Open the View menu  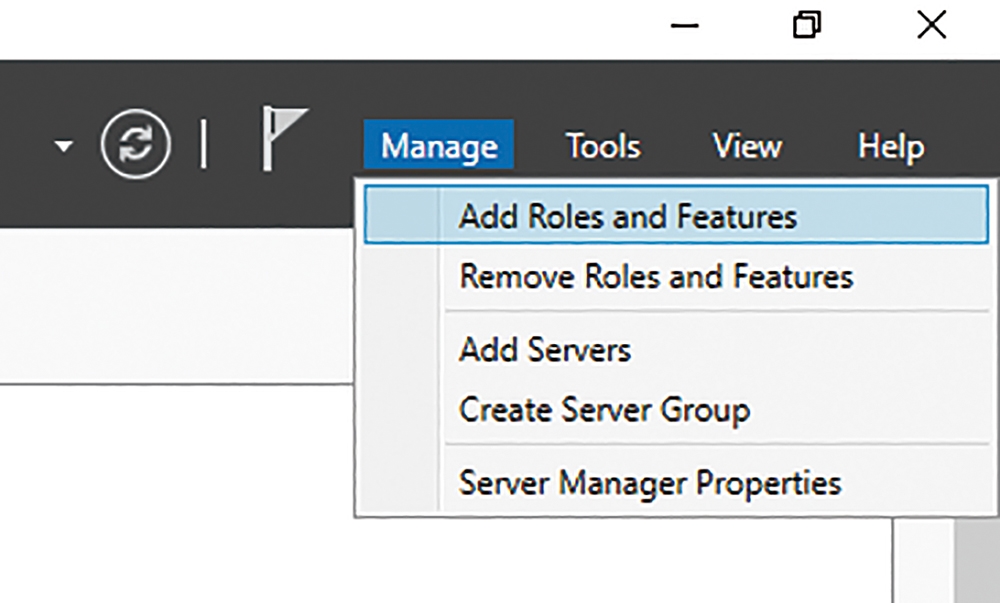tap(747, 145)
